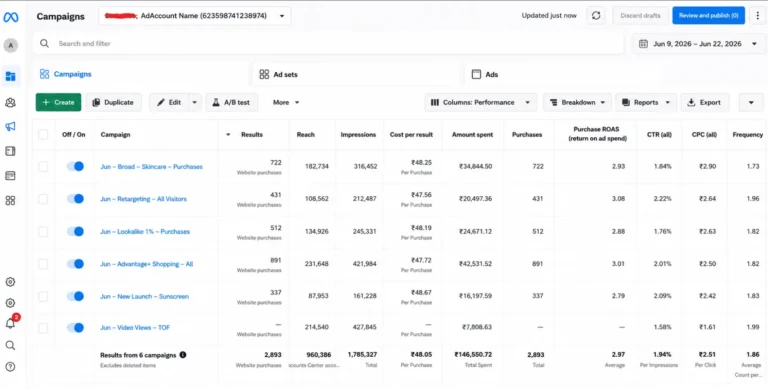Switch to the Ad sets tab
The height and width of the screenshot is (389, 768).
[x=356, y=74]
